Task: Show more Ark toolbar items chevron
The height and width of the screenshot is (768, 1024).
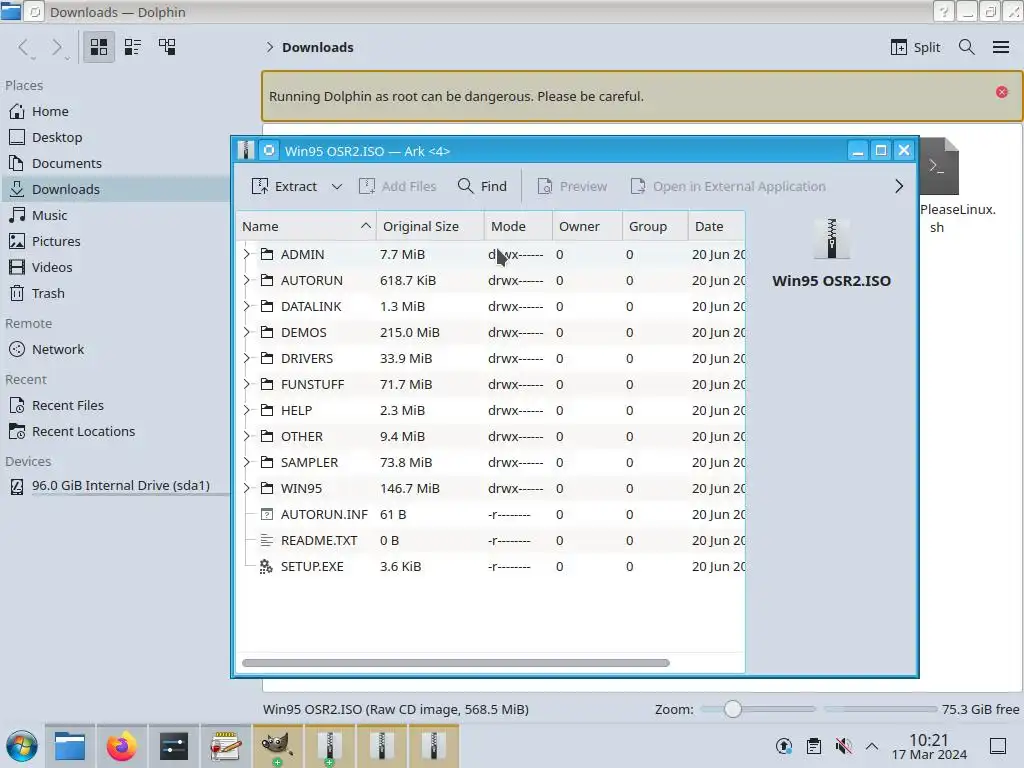Action: pyautogui.click(x=899, y=186)
